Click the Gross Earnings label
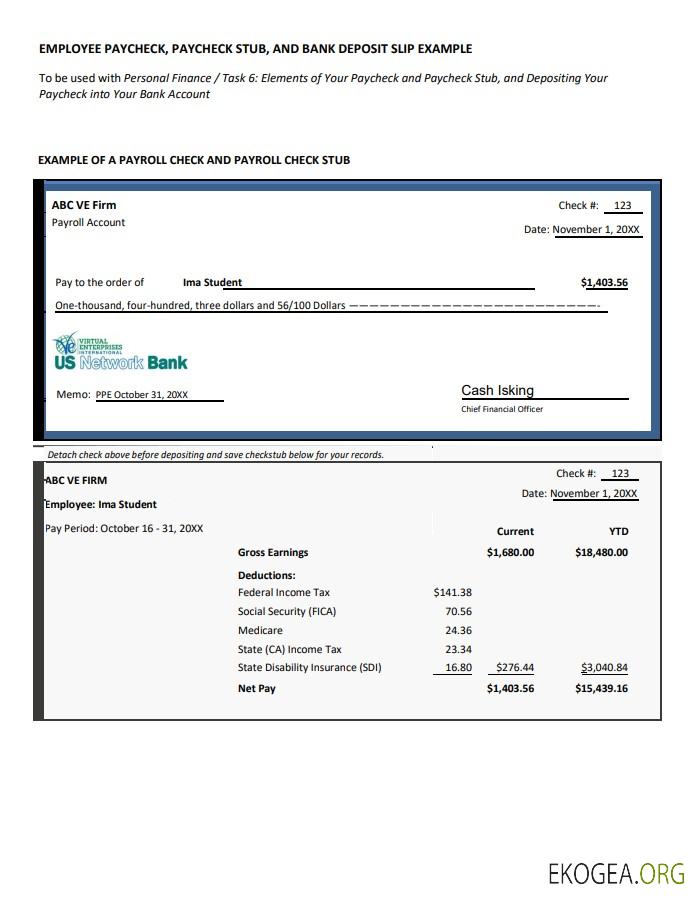 point(273,553)
